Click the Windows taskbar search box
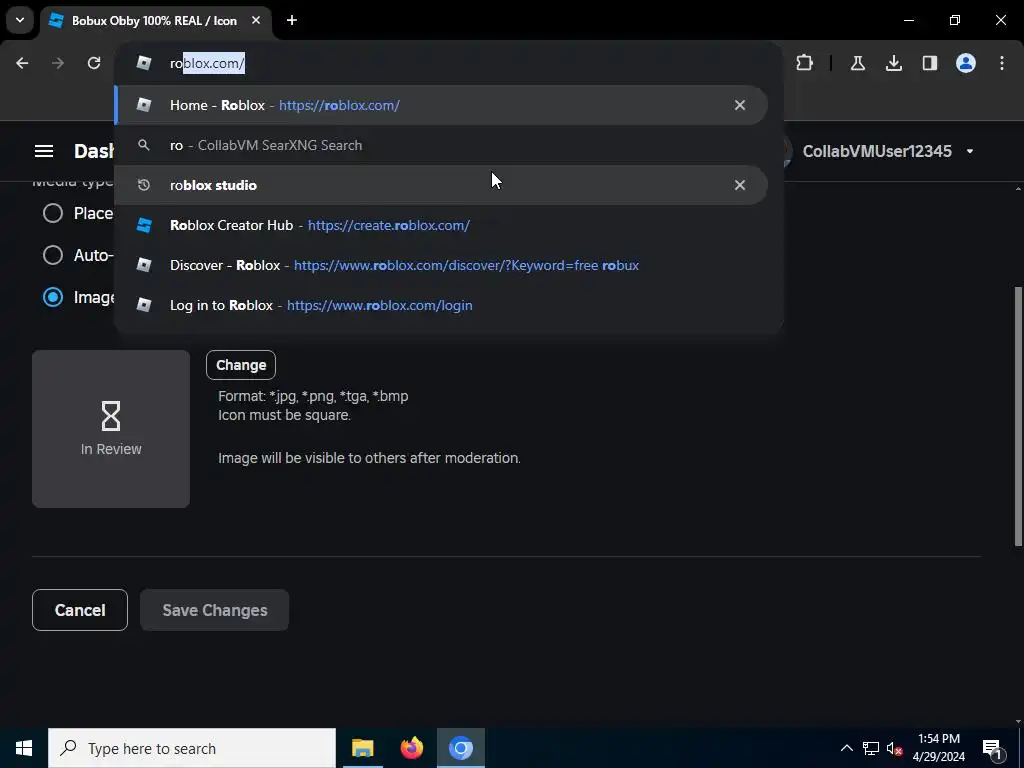Image resolution: width=1024 pixels, height=768 pixels. (192, 748)
